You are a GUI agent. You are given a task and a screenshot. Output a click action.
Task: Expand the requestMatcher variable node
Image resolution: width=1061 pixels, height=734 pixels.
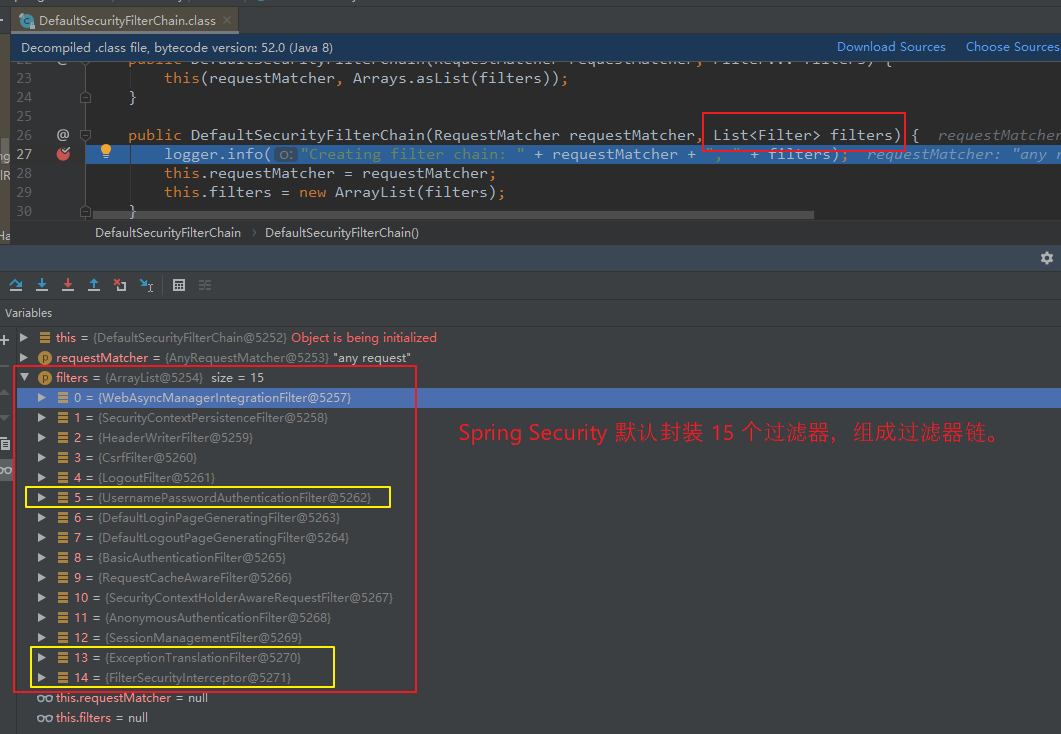24,357
